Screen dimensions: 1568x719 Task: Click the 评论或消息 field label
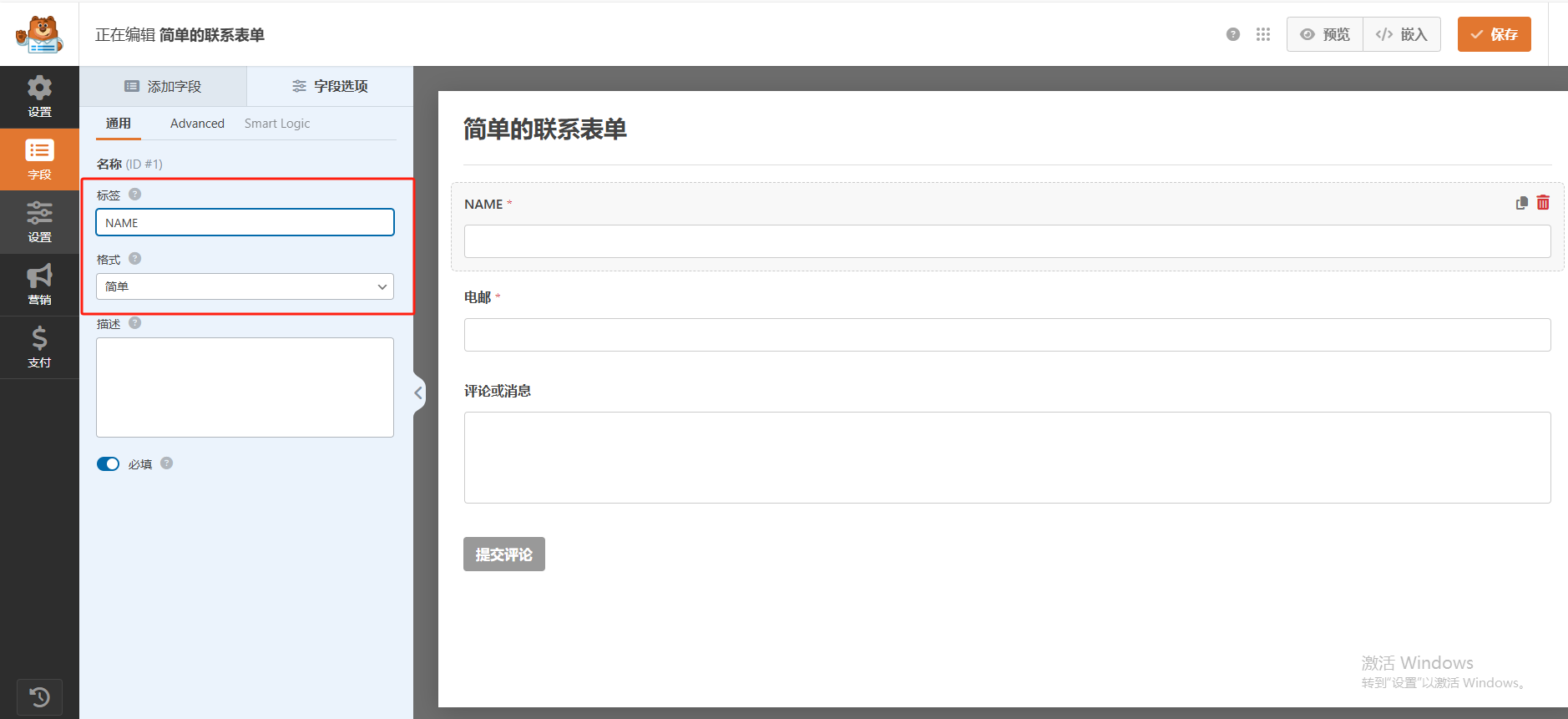coord(498,391)
